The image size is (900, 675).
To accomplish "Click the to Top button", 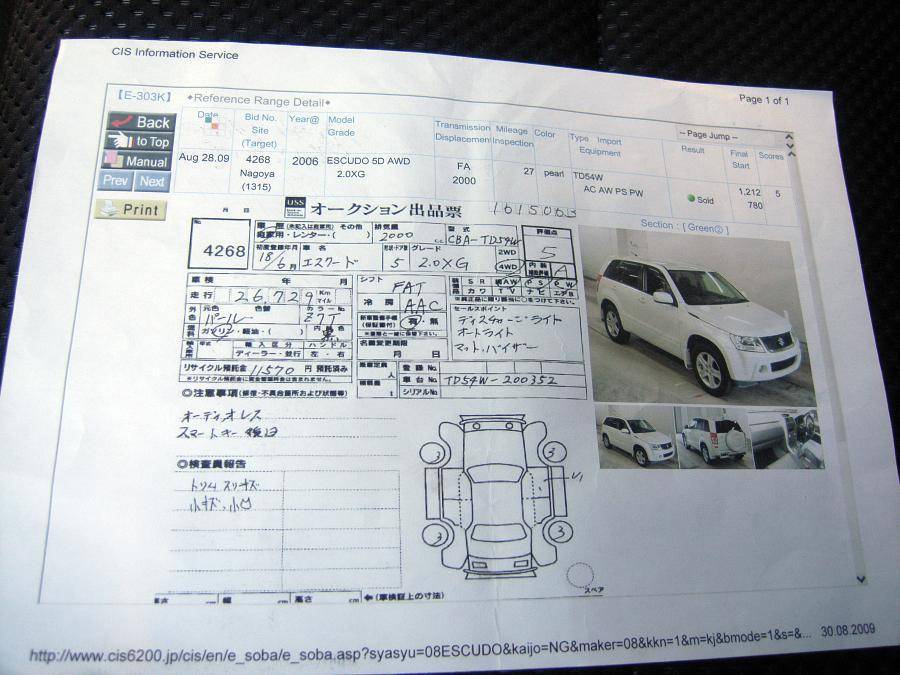I will click(139, 141).
